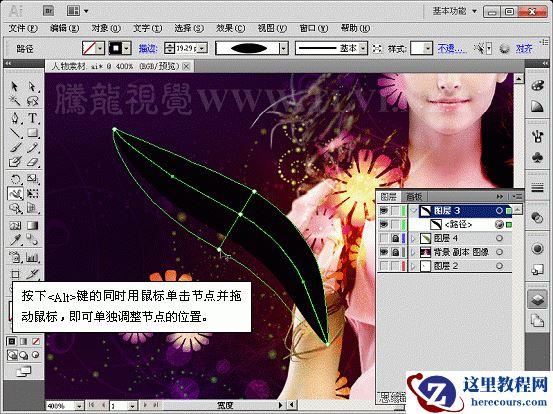The height and width of the screenshot is (414, 553).
Task: Hide the 背景 副本 图像 layer
Action: pos(384,252)
